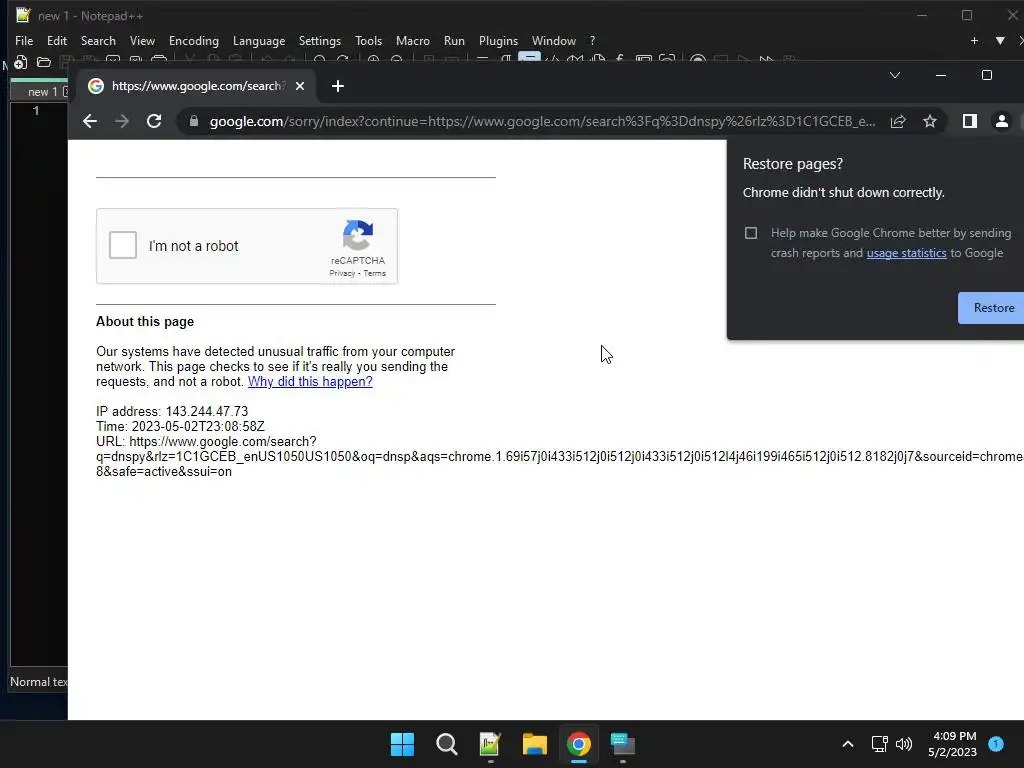Image resolution: width=1024 pixels, height=768 pixels.
Task: Open the 'usage statistics' link
Action: [x=906, y=253]
